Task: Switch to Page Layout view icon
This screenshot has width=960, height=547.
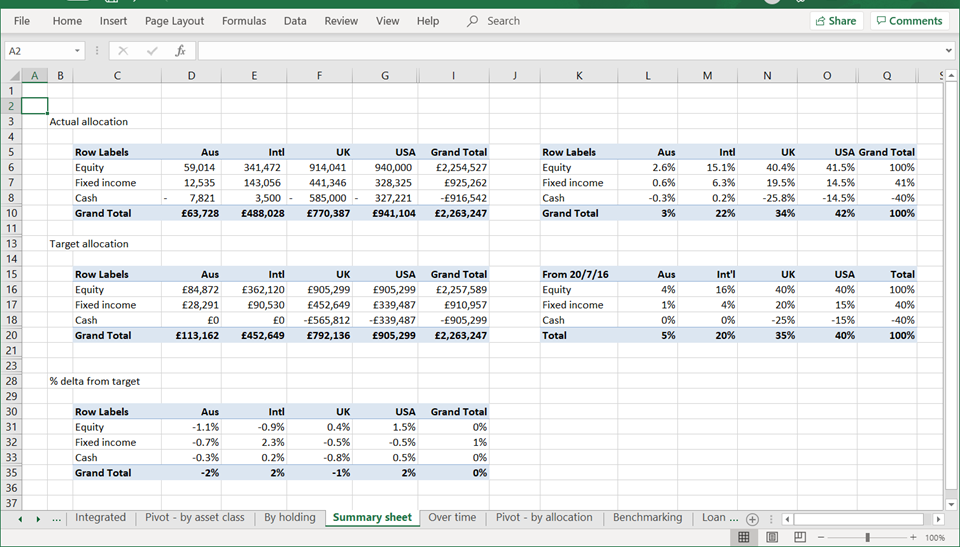Action: tap(772, 537)
